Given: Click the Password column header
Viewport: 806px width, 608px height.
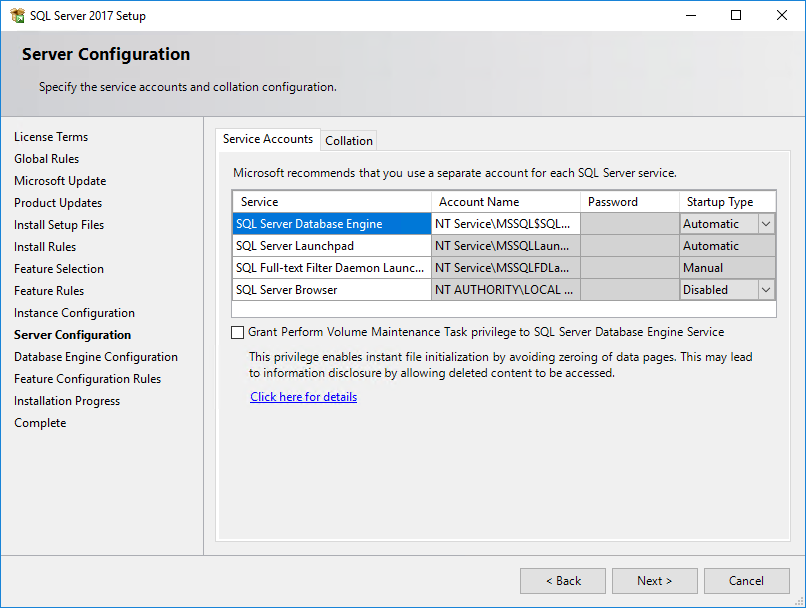Looking at the screenshot, I should 630,202.
